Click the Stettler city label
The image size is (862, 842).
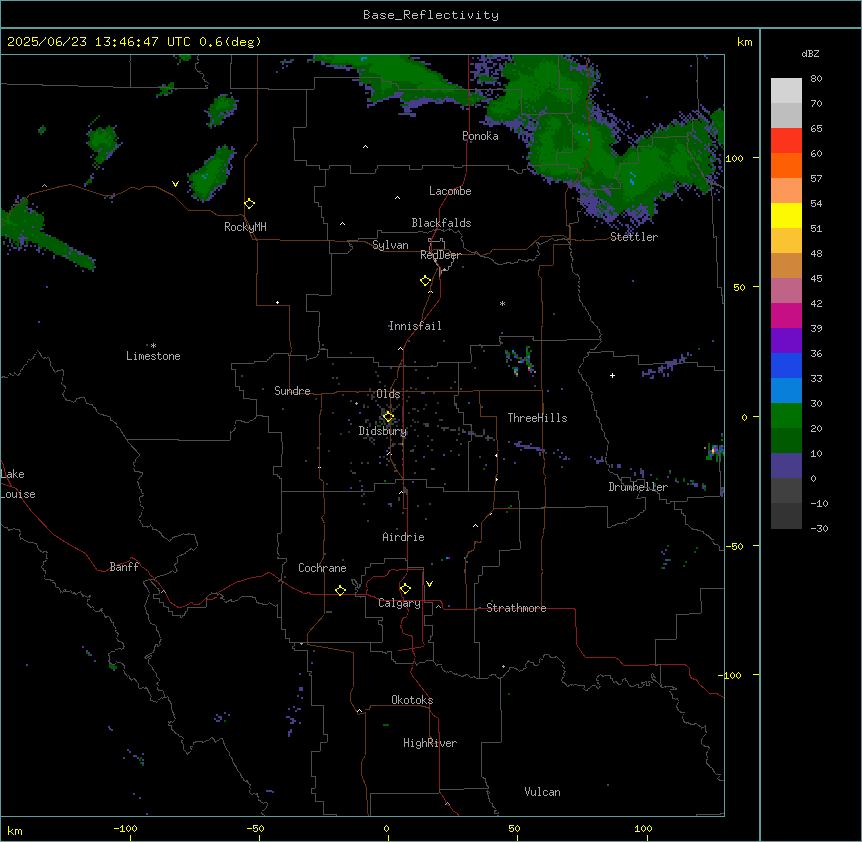[x=634, y=237]
